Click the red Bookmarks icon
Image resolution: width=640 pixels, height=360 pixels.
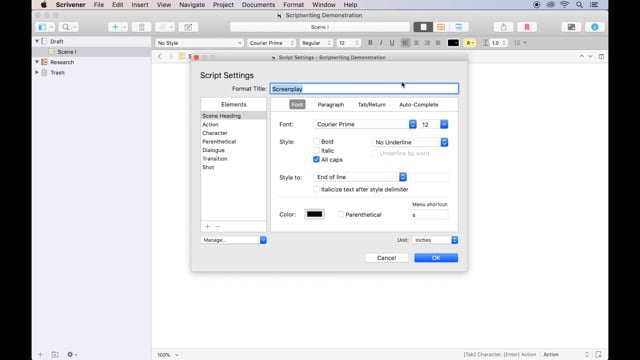[x=527, y=27]
